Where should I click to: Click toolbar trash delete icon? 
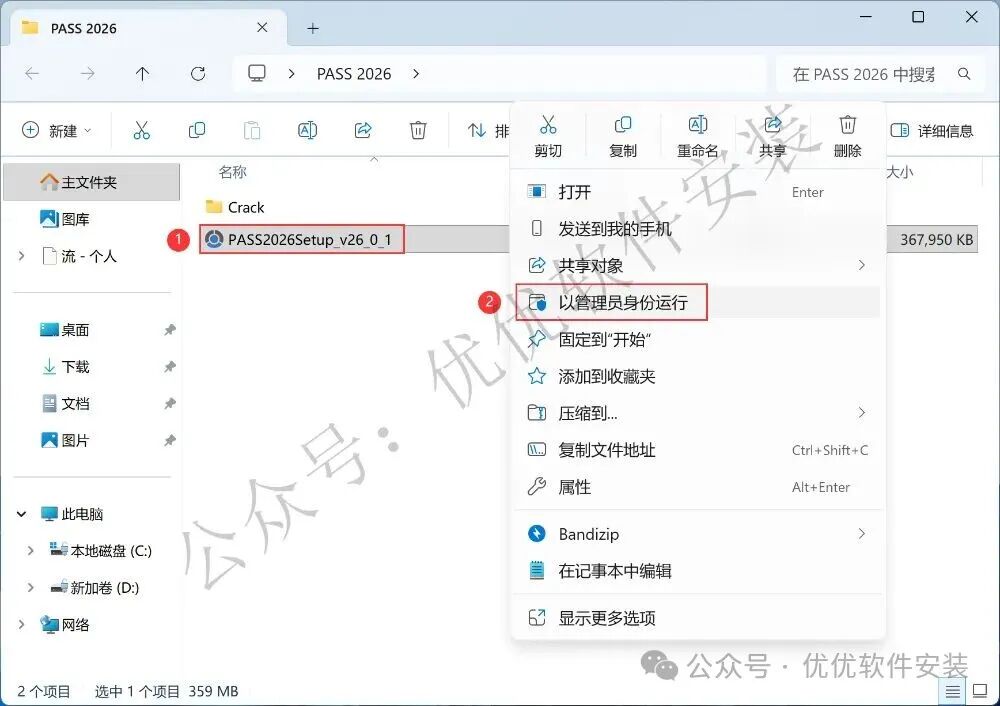coord(418,130)
